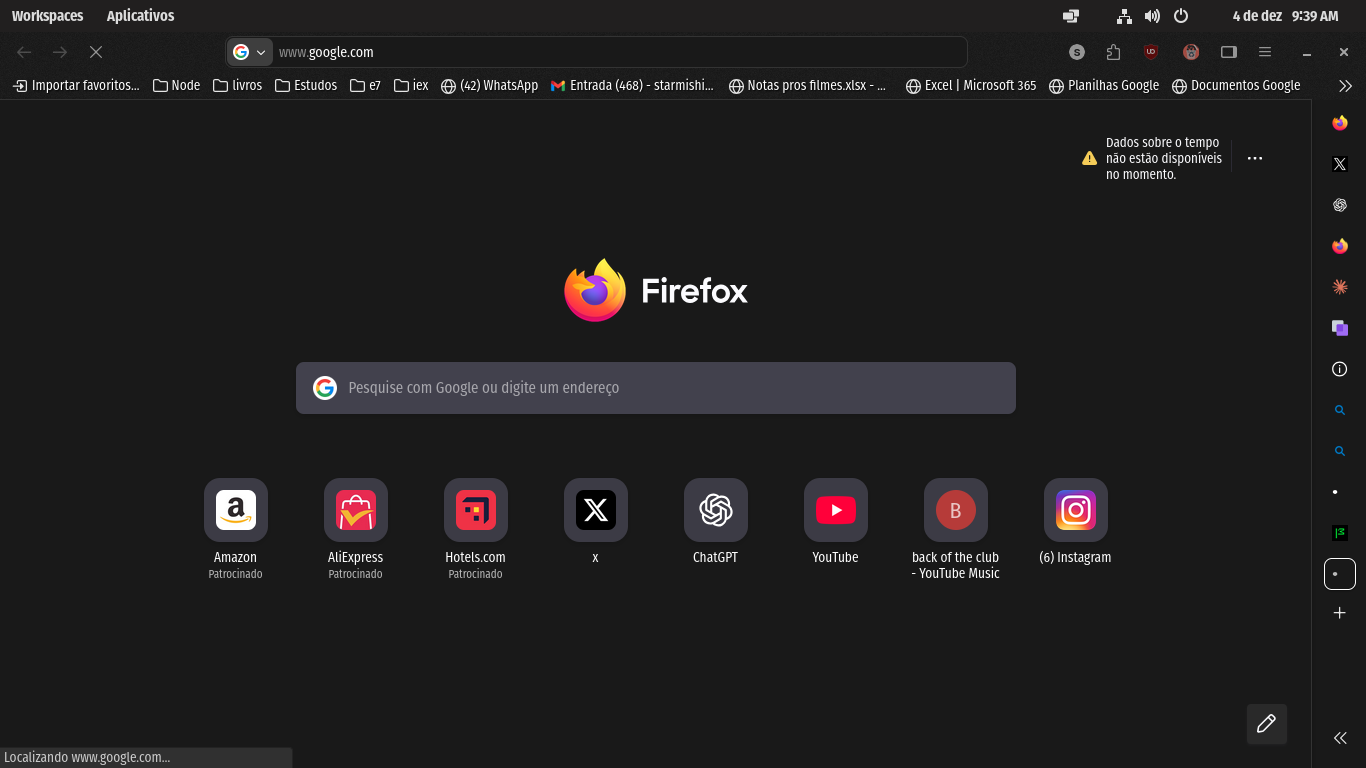
Task: Open the wired network tray icon
Action: 1125,16
